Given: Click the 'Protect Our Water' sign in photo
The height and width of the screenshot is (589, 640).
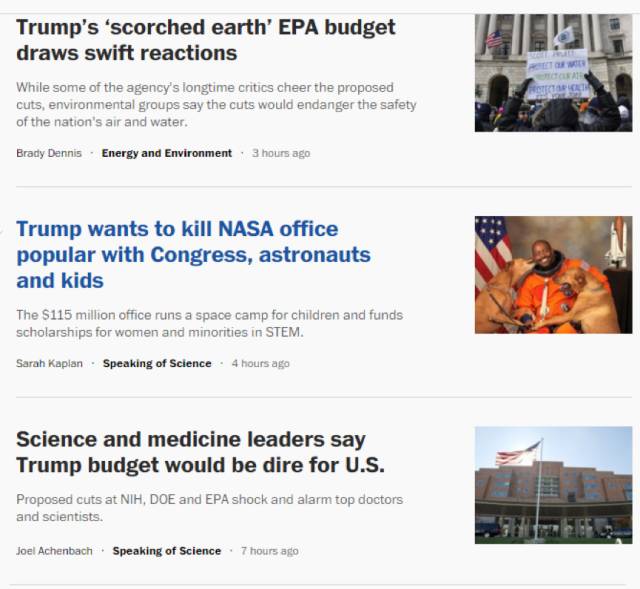Looking at the screenshot, I should pos(558,74).
